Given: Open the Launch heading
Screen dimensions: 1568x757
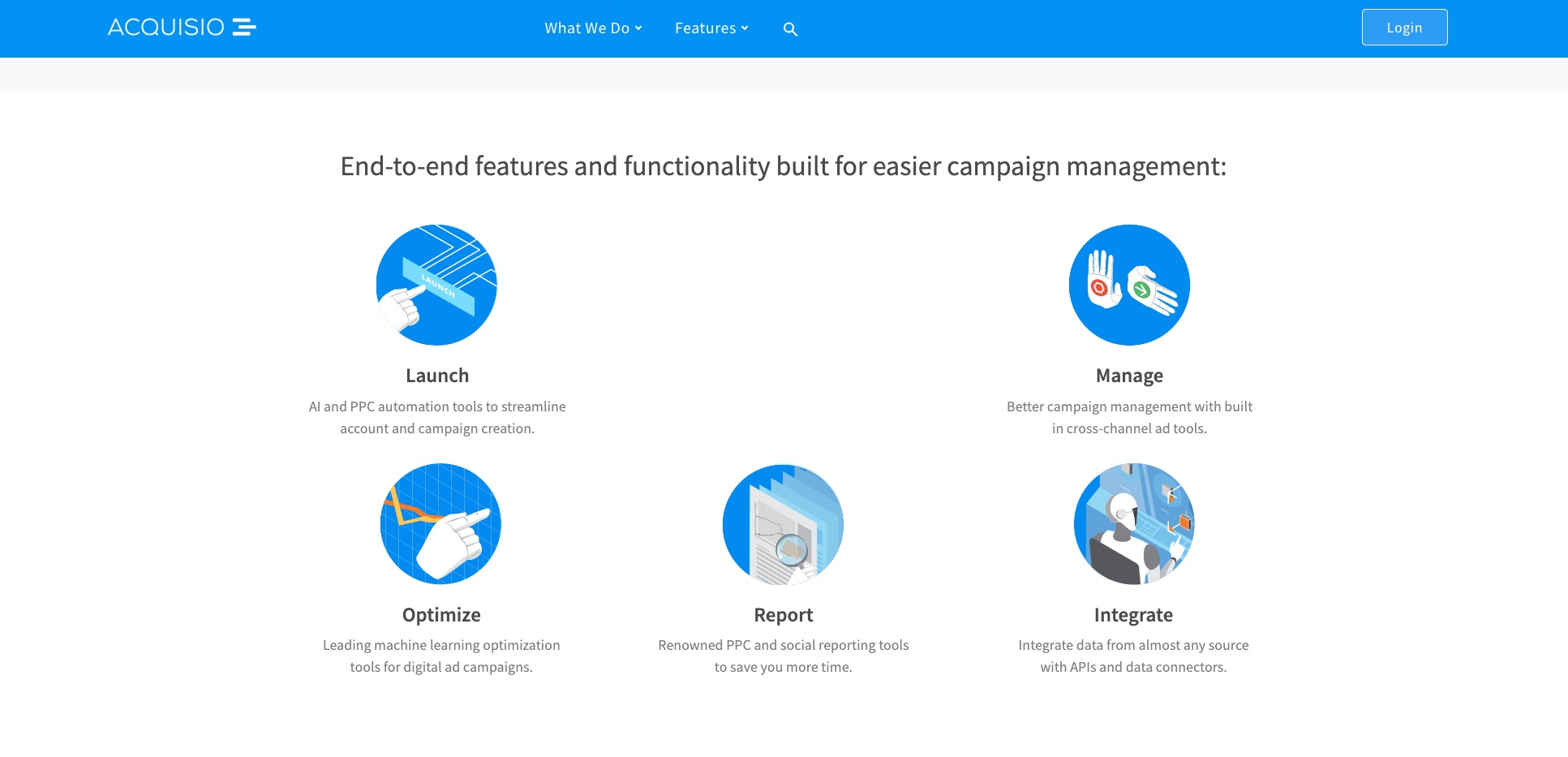Looking at the screenshot, I should point(437,376).
